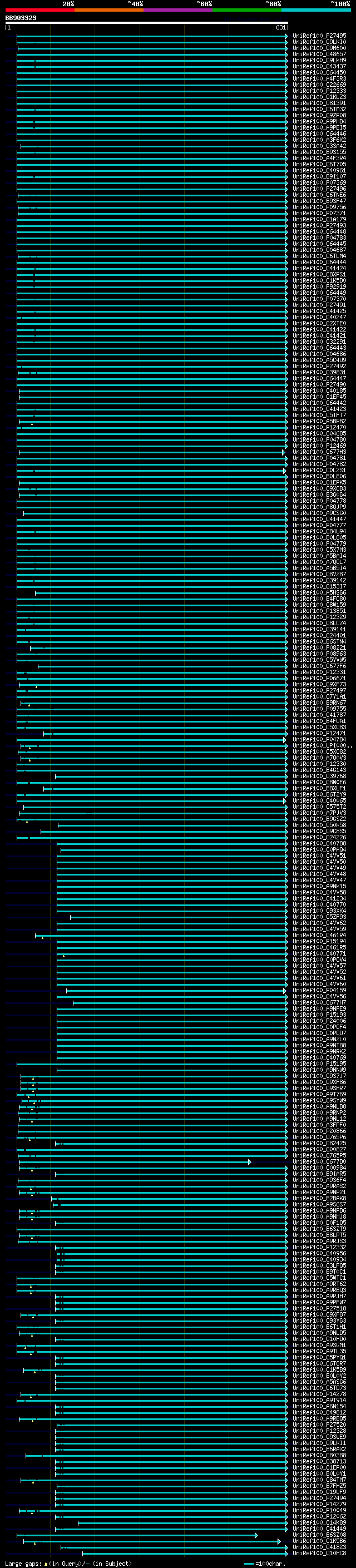Select the UniRef100_P12333 label
Viewport: 356px width, 1568px height.
(319, 91)
